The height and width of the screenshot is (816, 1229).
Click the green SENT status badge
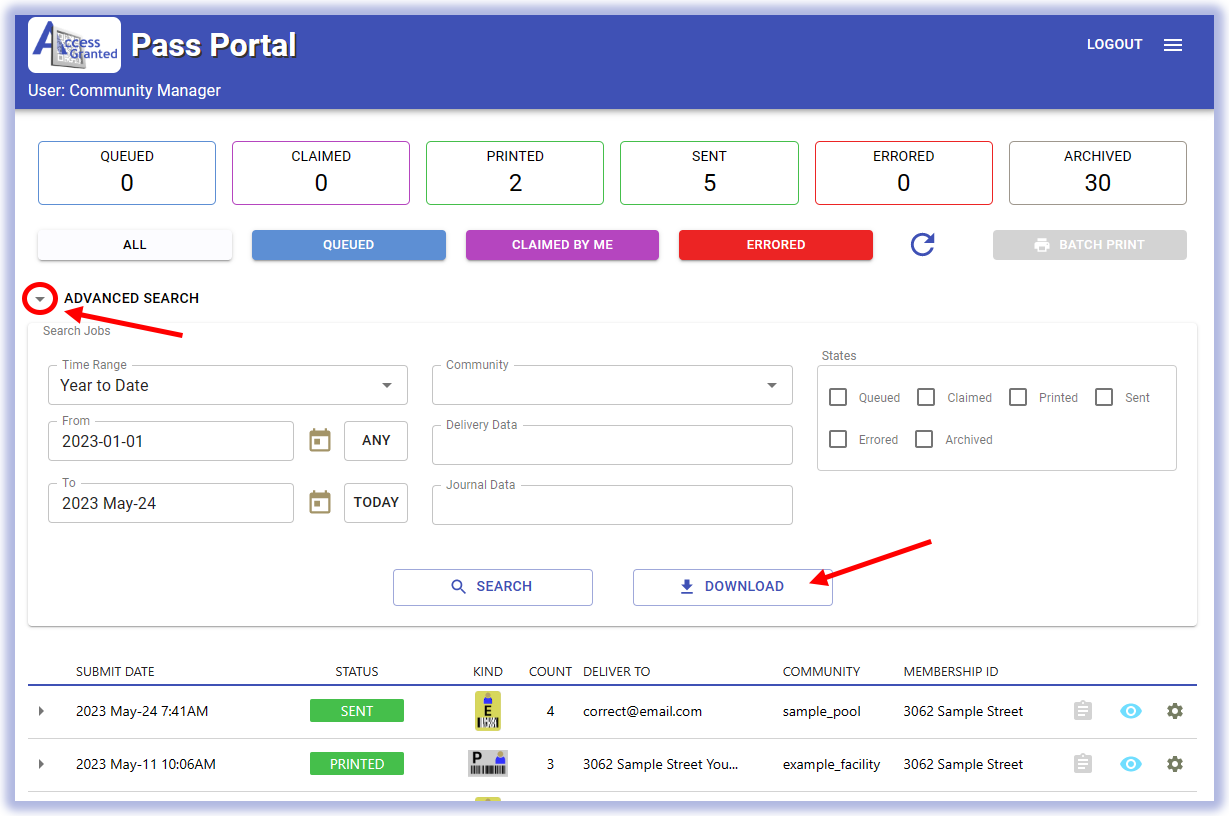click(x=357, y=711)
